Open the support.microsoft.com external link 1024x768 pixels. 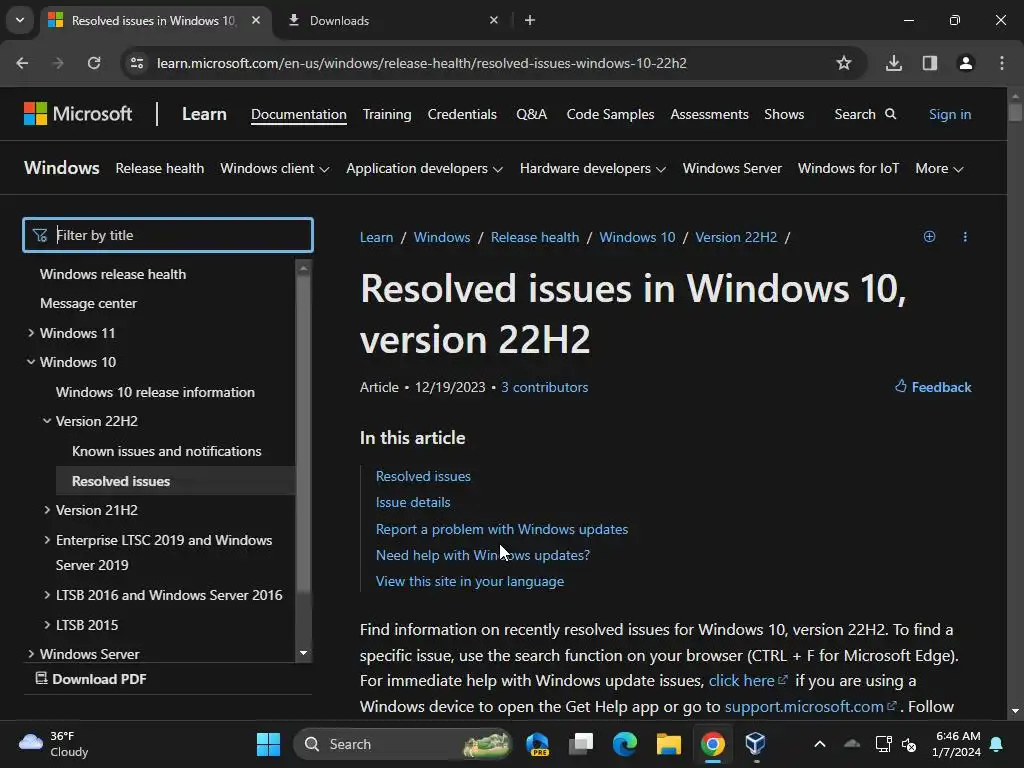click(x=810, y=707)
